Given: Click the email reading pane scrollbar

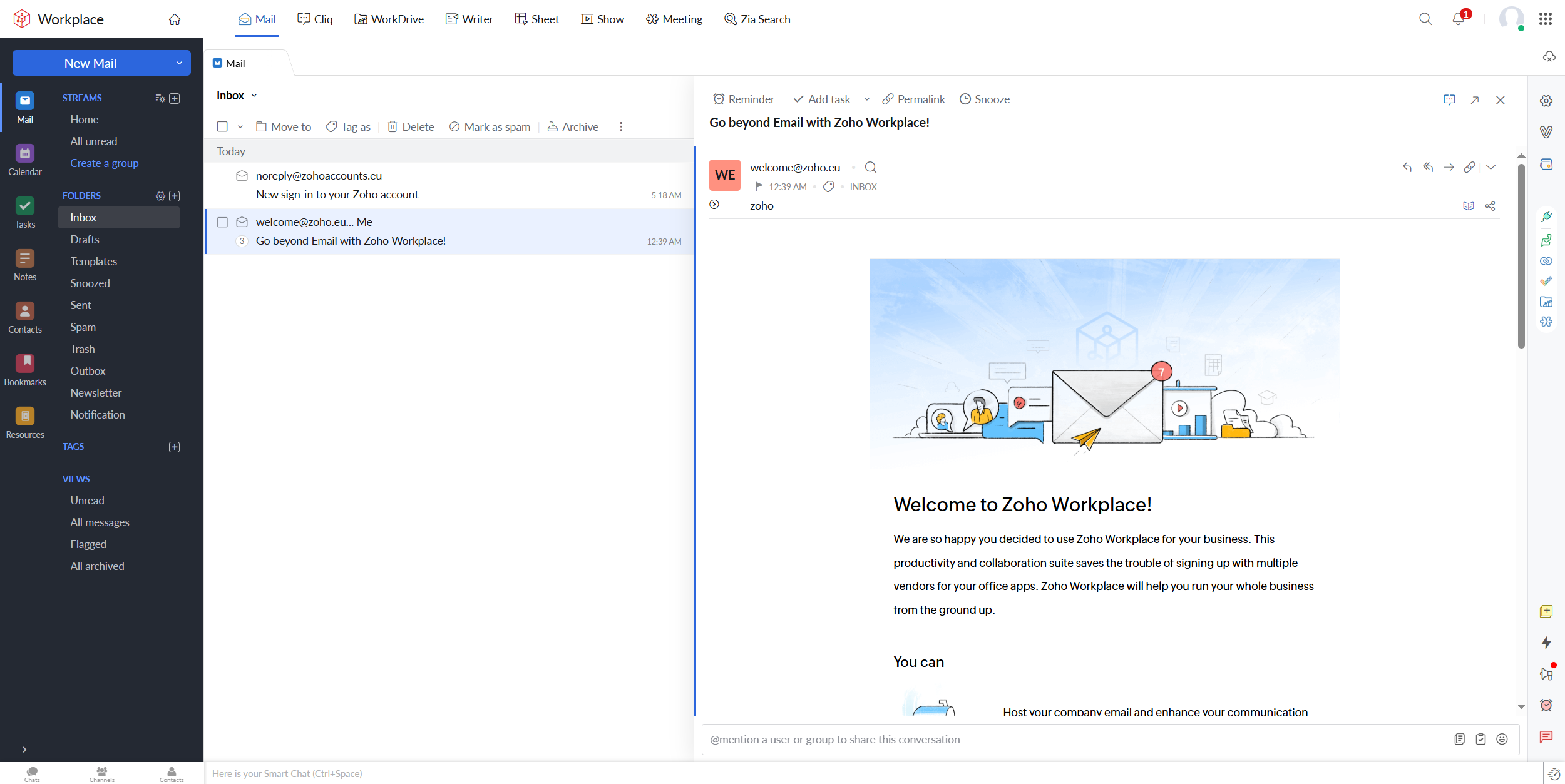Looking at the screenshot, I should point(1521,257).
